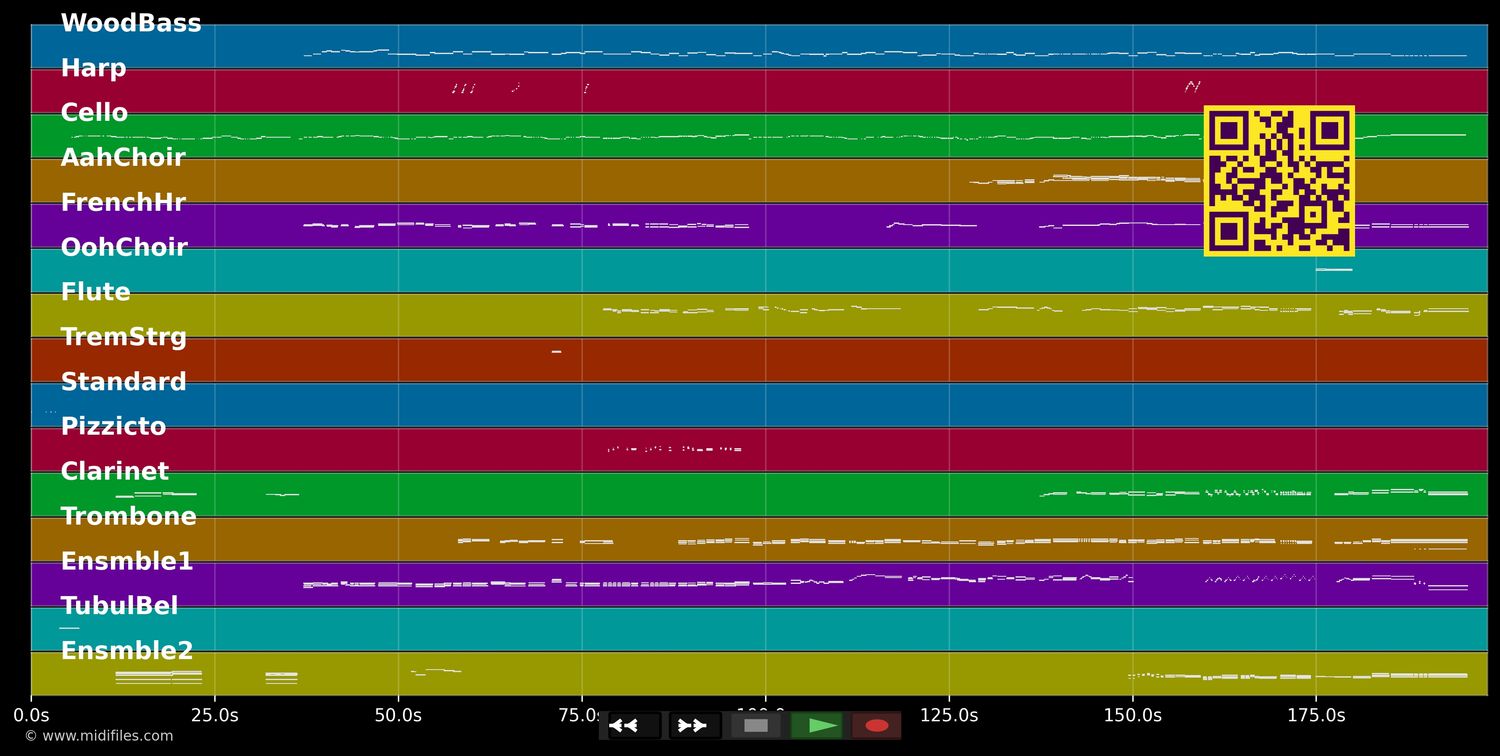Select the Flute track label
This screenshot has height=756, width=1500.
(x=95, y=292)
